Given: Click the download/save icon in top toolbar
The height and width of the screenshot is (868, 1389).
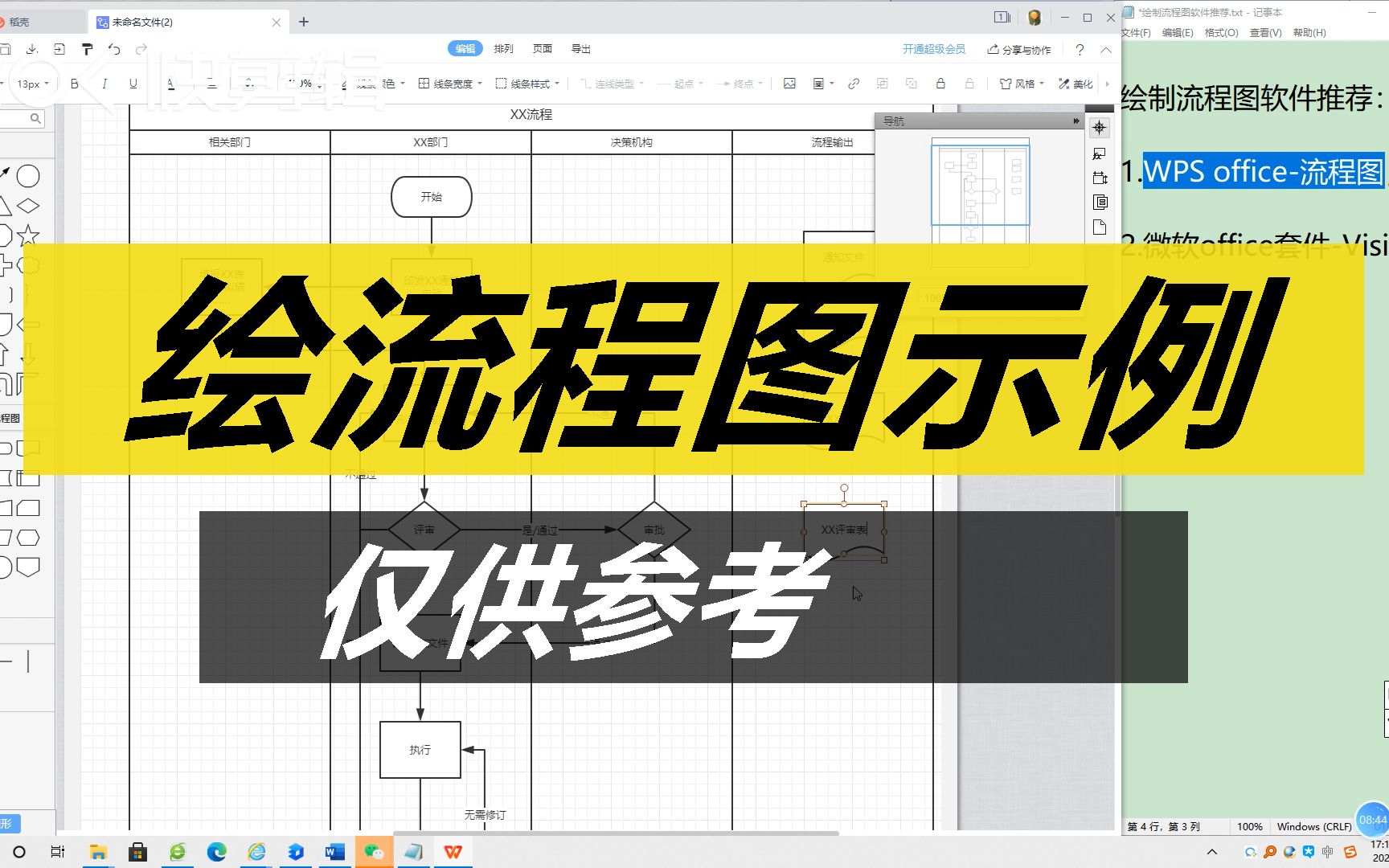Looking at the screenshot, I should (x=32, y=50).
